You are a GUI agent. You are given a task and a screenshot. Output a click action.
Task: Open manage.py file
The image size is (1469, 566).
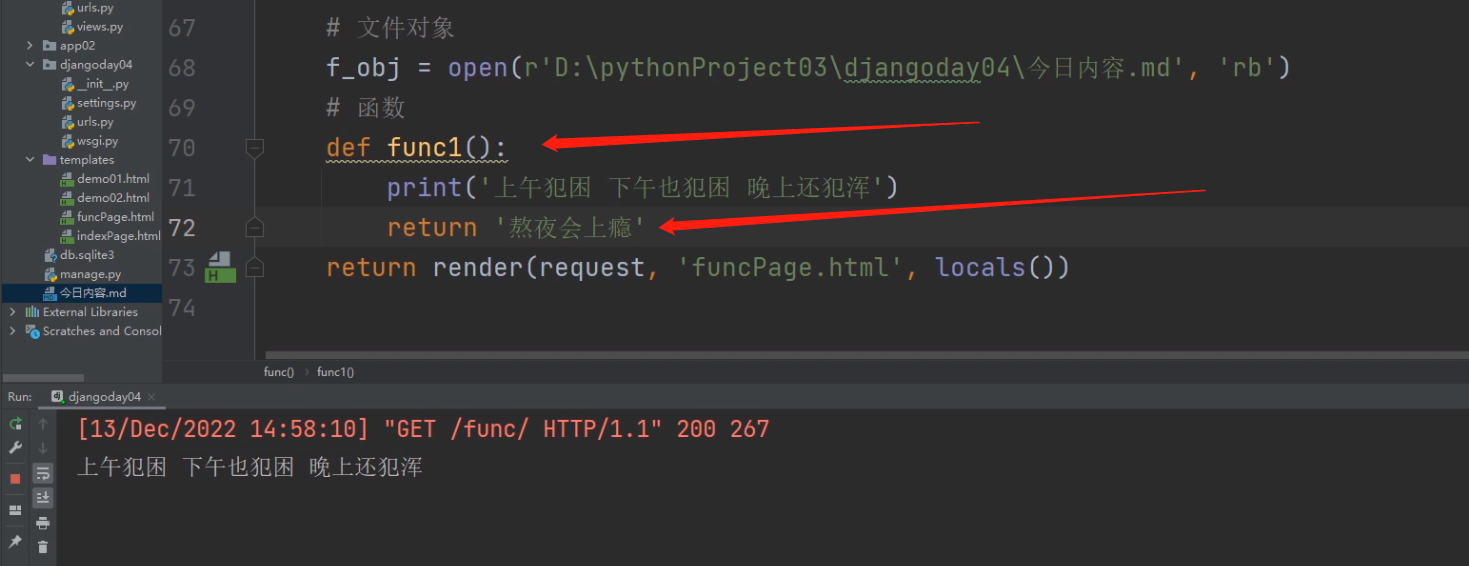[89, 274]
